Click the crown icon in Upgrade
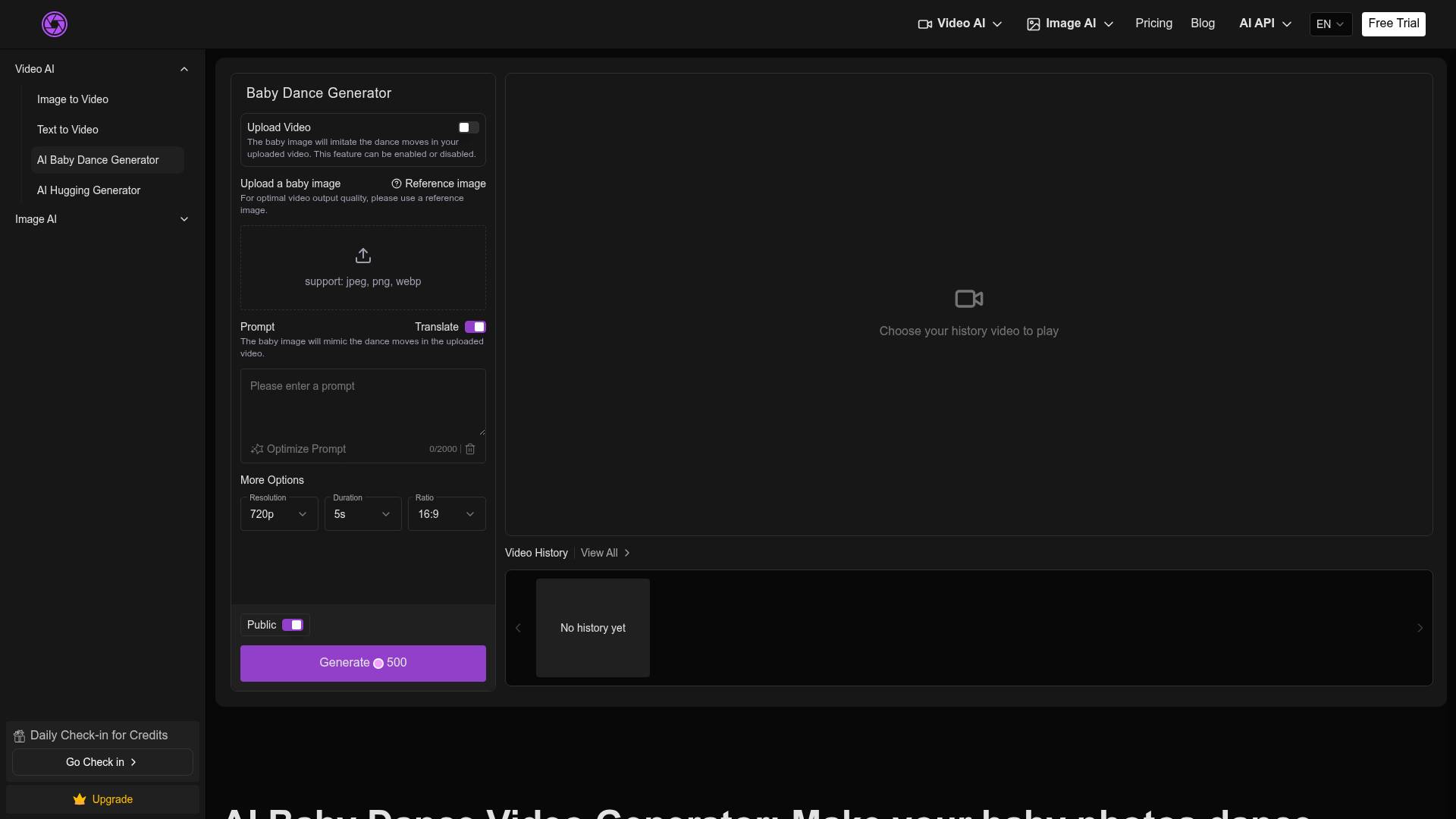The image size is (1456, 819). pyautogui.click(x=80, y=799)
